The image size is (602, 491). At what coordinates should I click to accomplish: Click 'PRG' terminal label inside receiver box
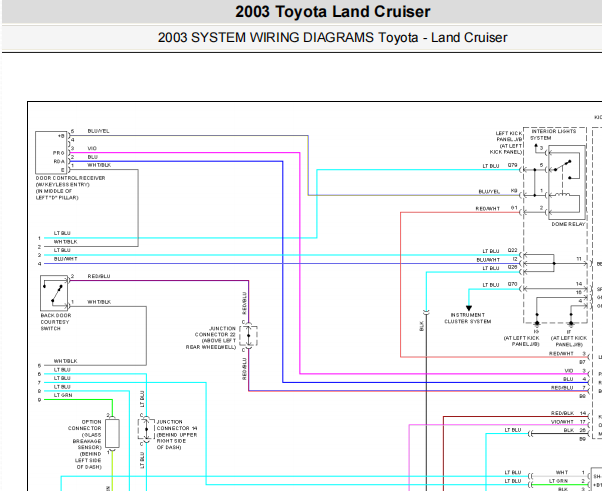(59, 153)
